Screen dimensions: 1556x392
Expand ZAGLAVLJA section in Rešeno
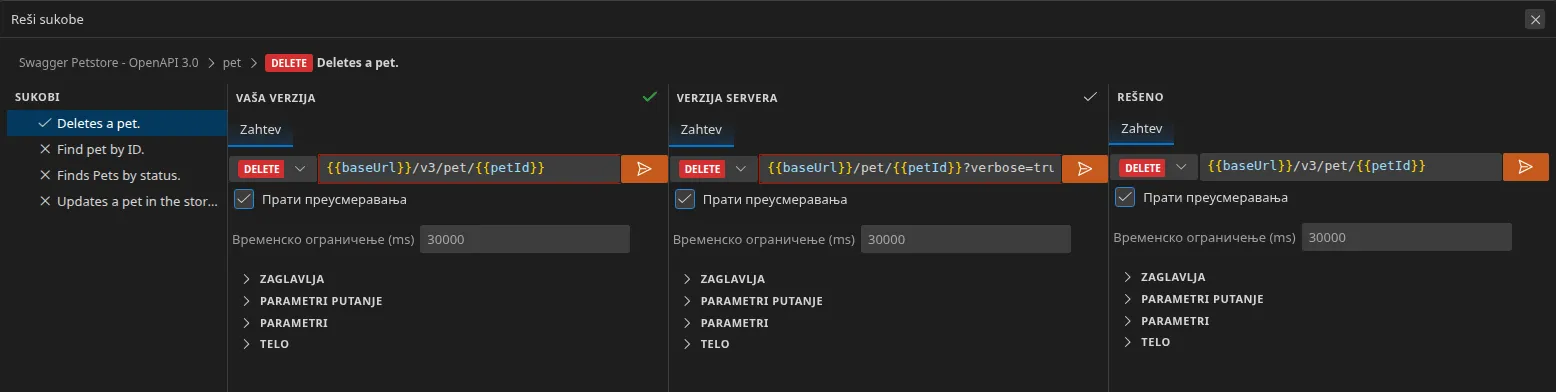(1166, 277)
